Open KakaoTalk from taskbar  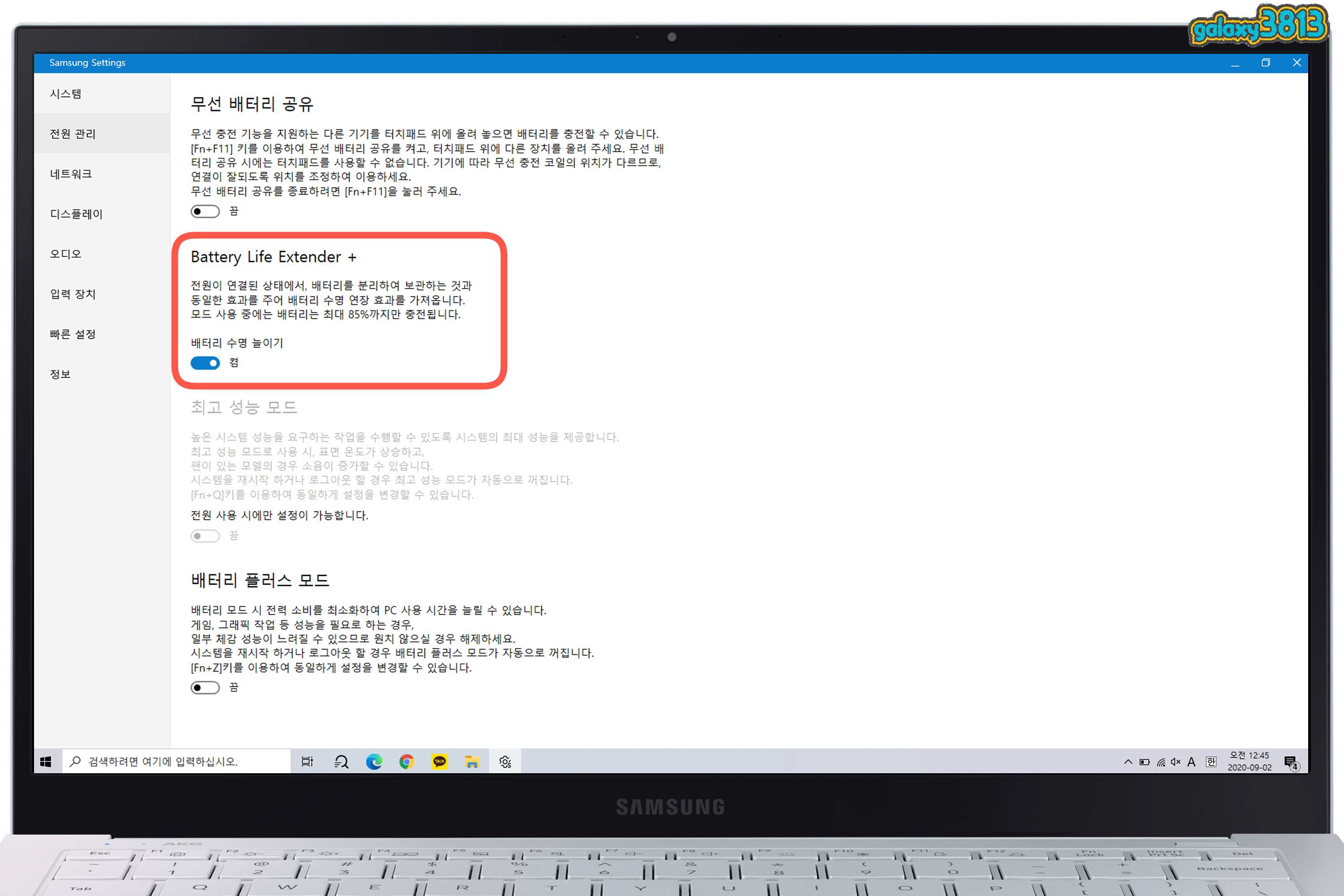point(439,761)
